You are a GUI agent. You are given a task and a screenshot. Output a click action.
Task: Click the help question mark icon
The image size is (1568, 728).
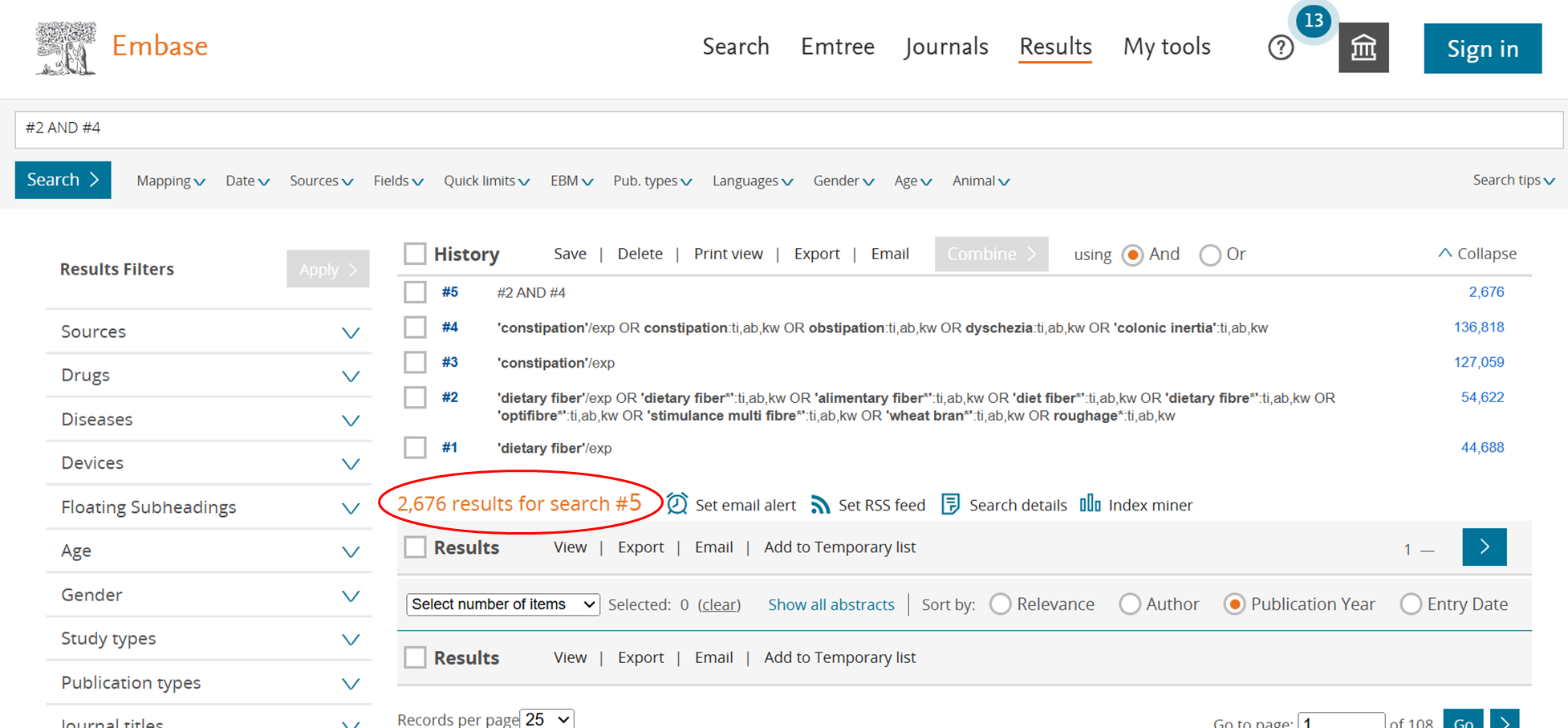[x=1281, y=48]
